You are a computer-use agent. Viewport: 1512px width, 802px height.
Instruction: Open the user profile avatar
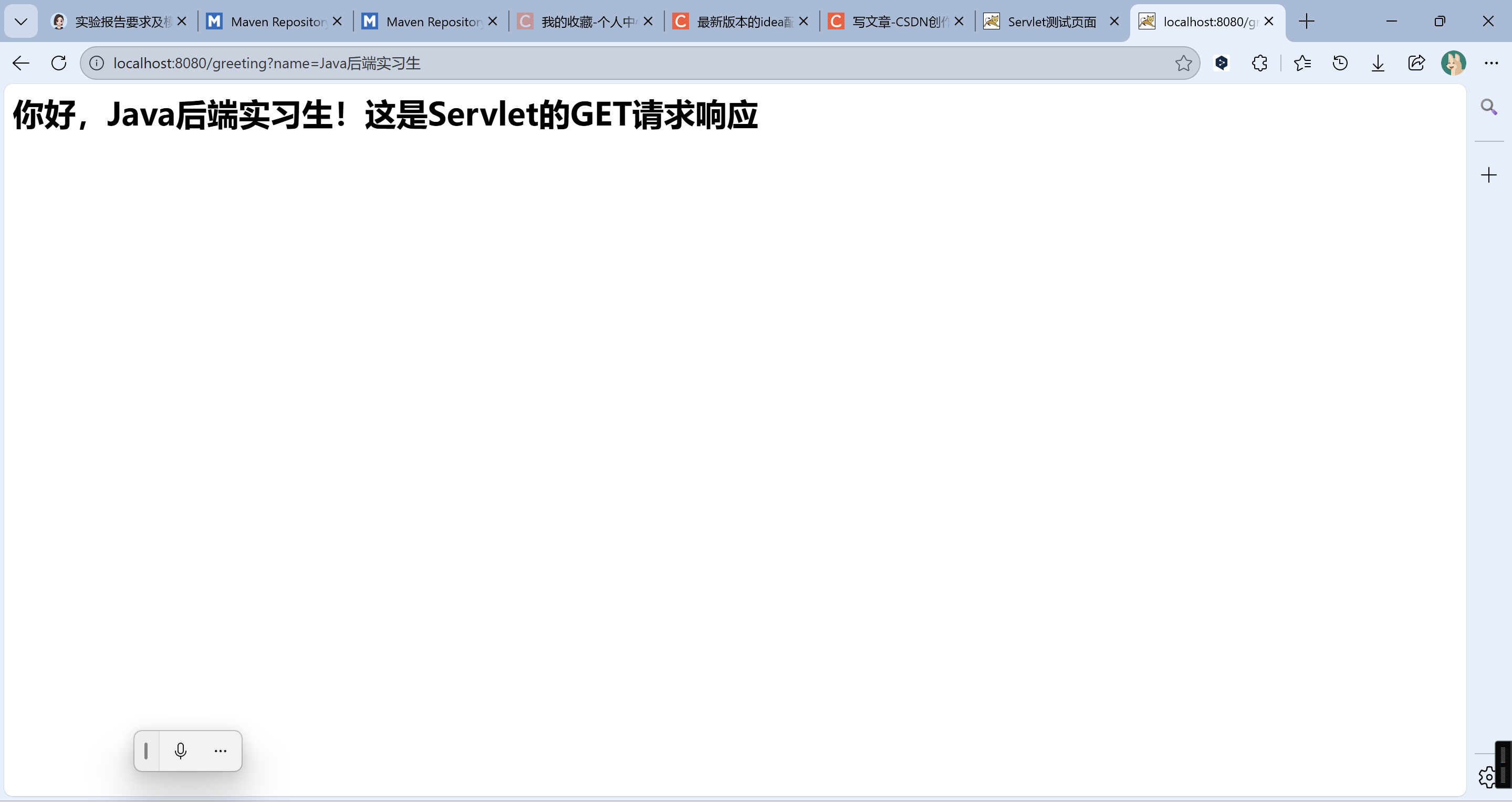point(1453,63)
